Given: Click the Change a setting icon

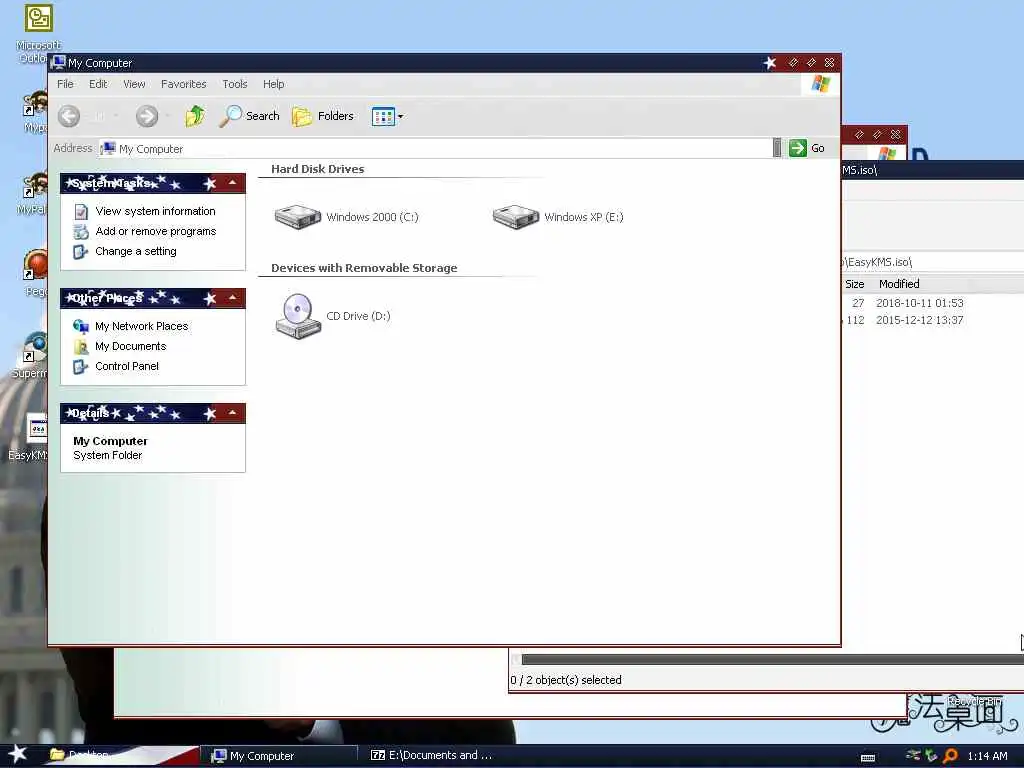Looking at the screenshot, I should [x=80, y=252].
